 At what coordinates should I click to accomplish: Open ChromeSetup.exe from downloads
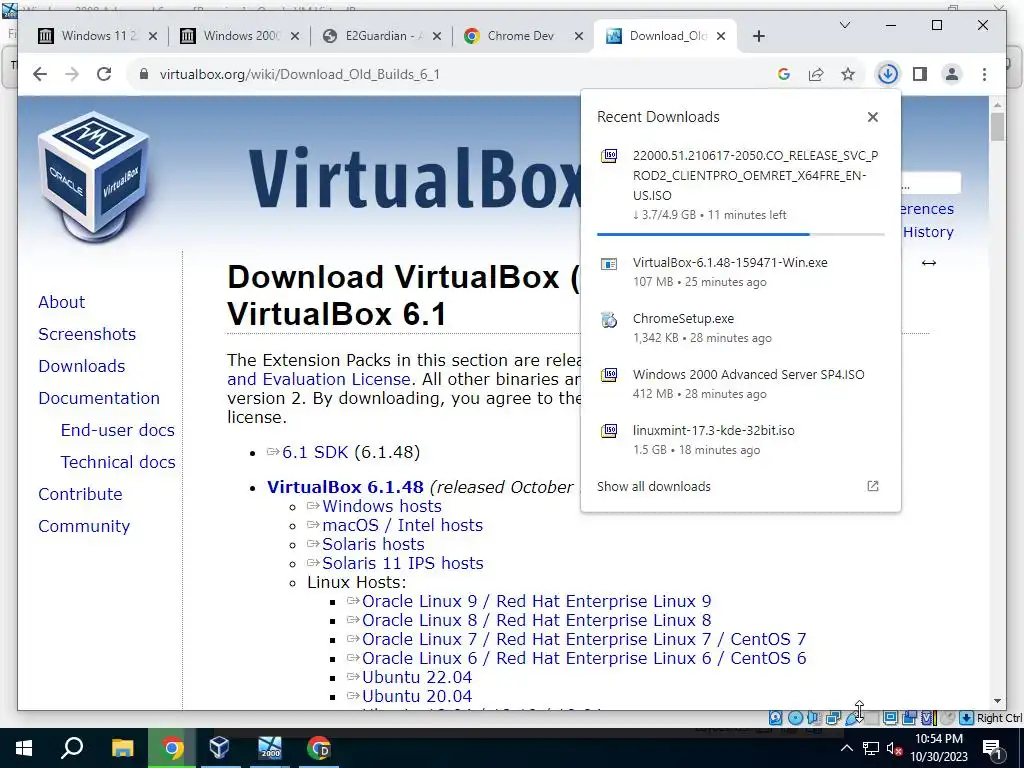(741, 328)
